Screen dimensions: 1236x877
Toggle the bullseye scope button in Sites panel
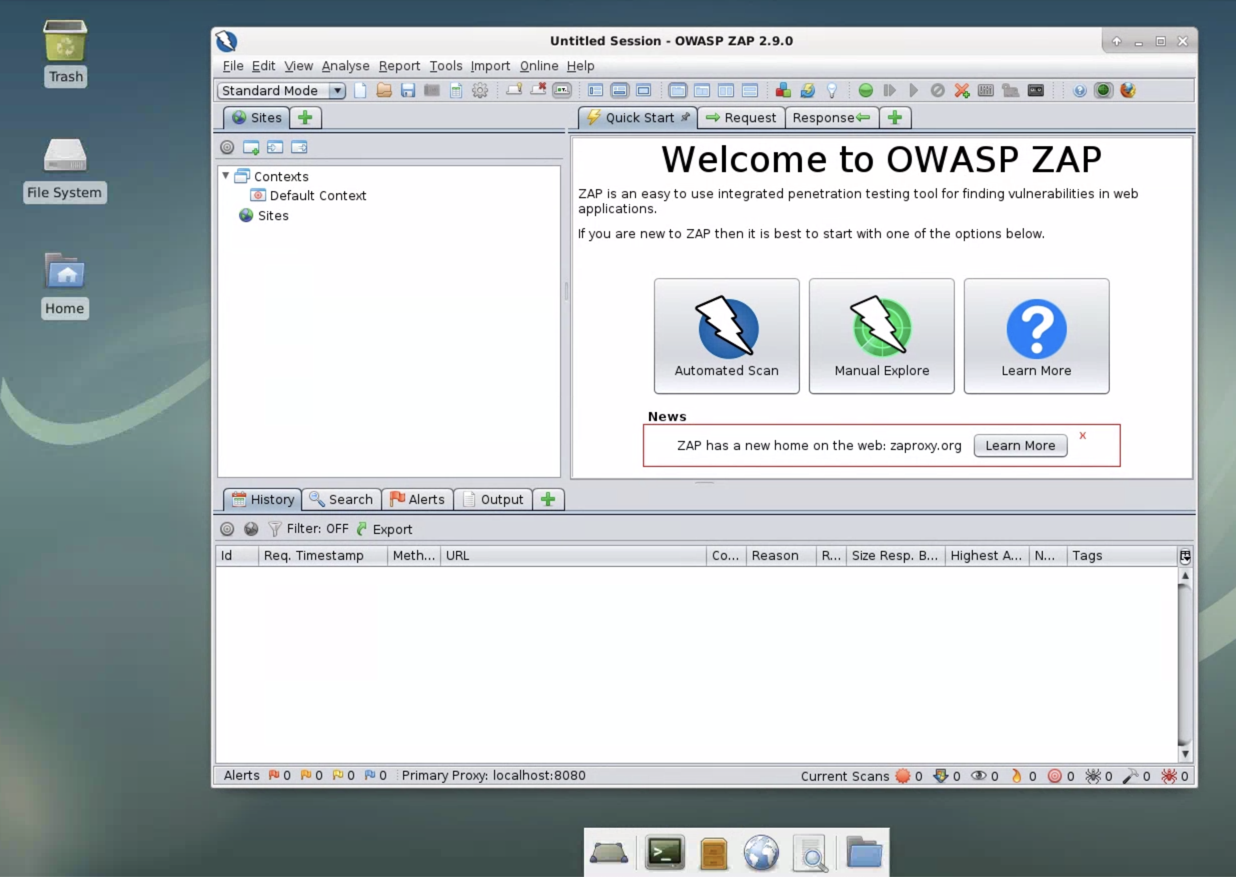[227, 147]
